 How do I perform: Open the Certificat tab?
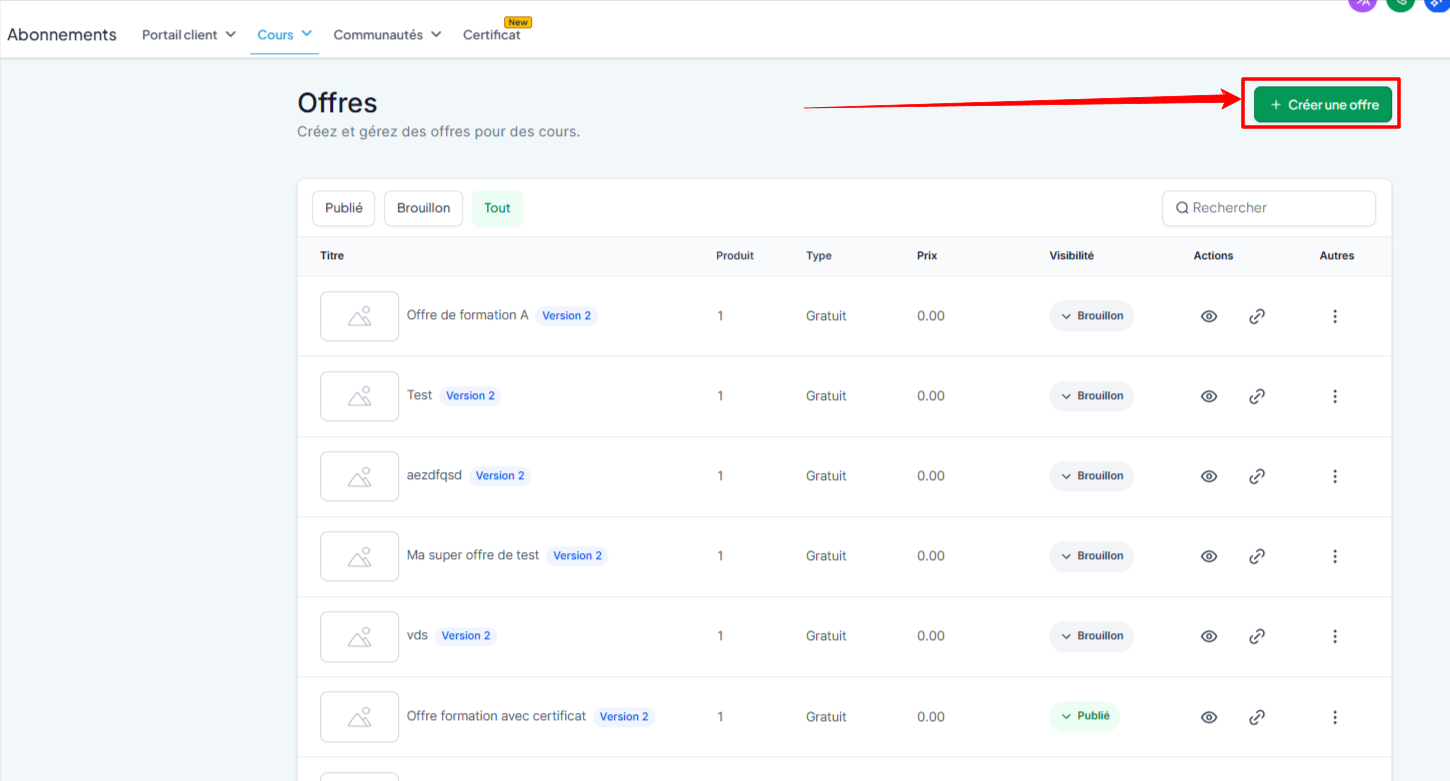[491, 35]
